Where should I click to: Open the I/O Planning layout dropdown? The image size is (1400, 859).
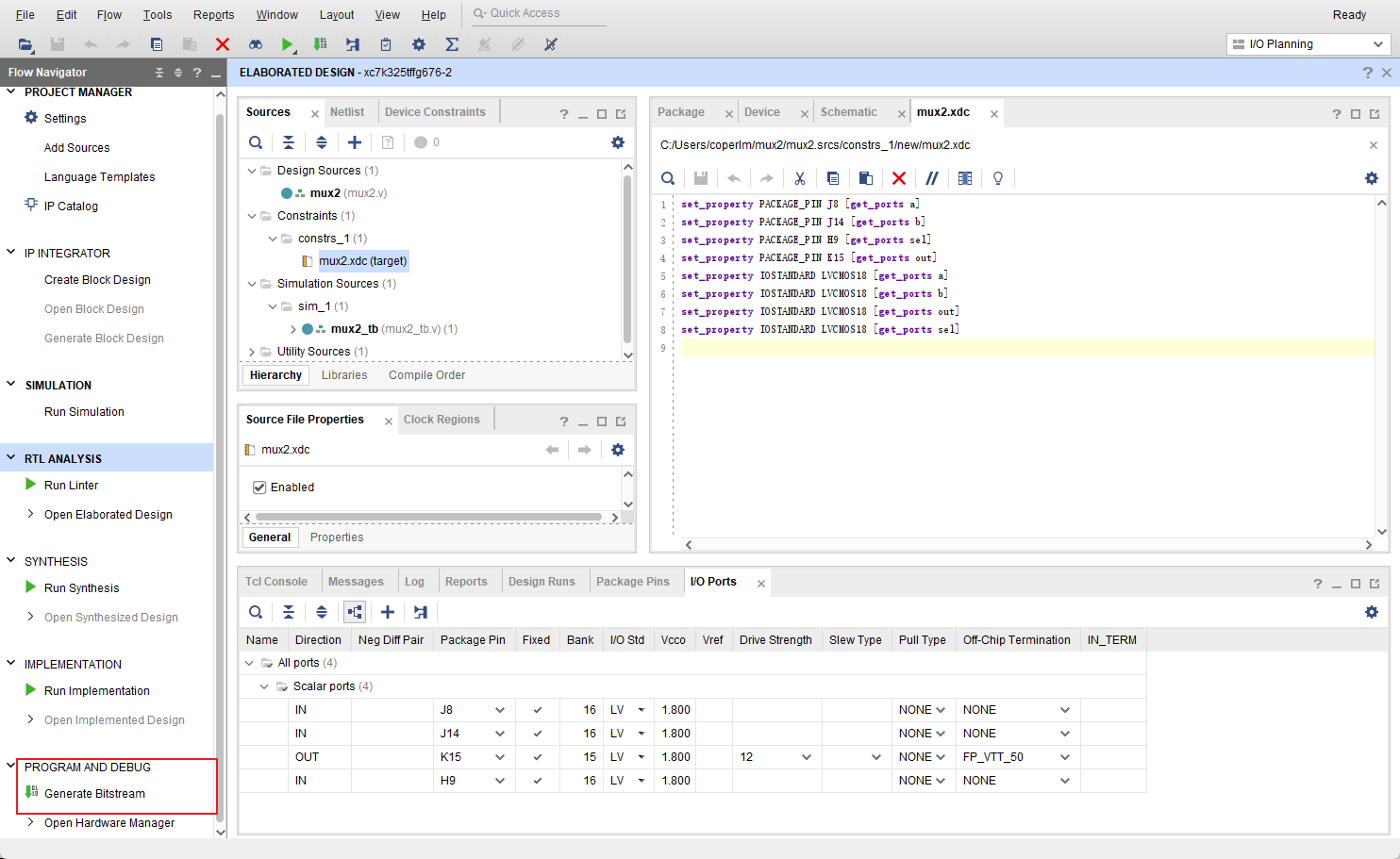point(1308,44)
